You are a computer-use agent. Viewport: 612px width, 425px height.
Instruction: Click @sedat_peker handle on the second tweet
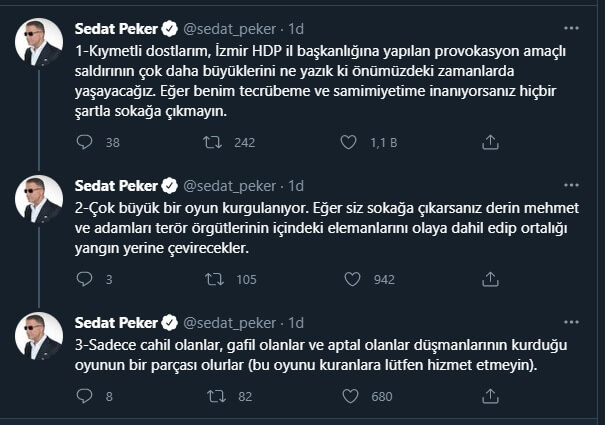coord(231,186)
